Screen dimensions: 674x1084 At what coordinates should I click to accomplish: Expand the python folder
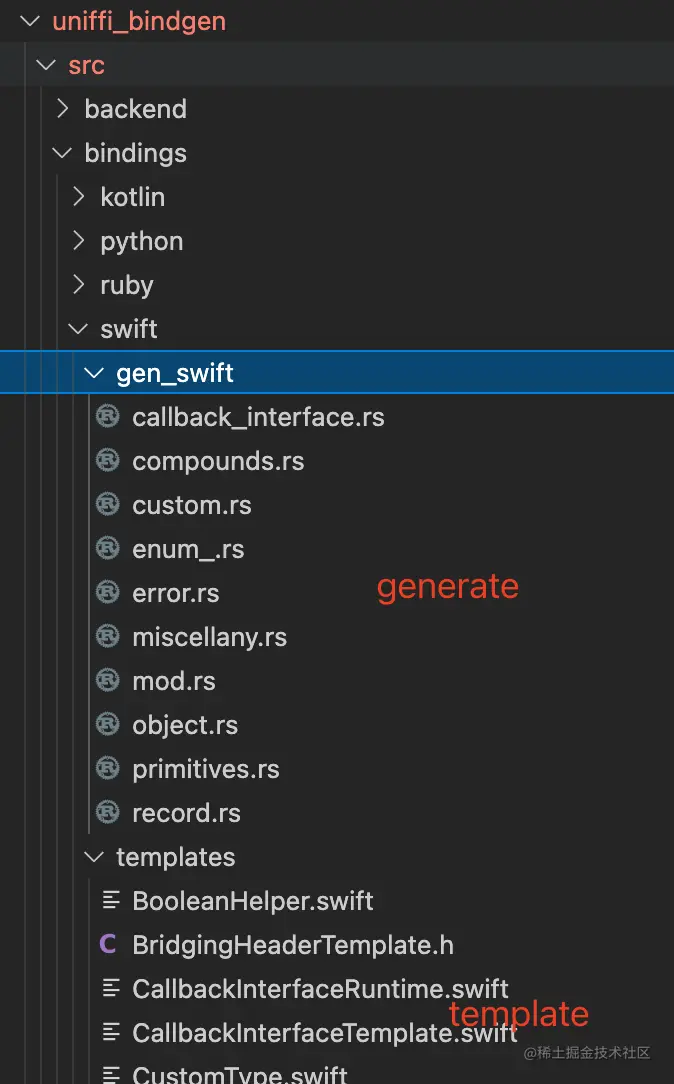[x=79, y=241]
